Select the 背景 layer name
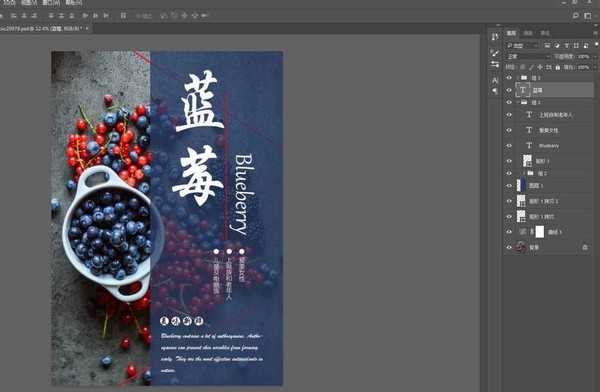The height and width of the screenshot is (392, 600). 534,248
